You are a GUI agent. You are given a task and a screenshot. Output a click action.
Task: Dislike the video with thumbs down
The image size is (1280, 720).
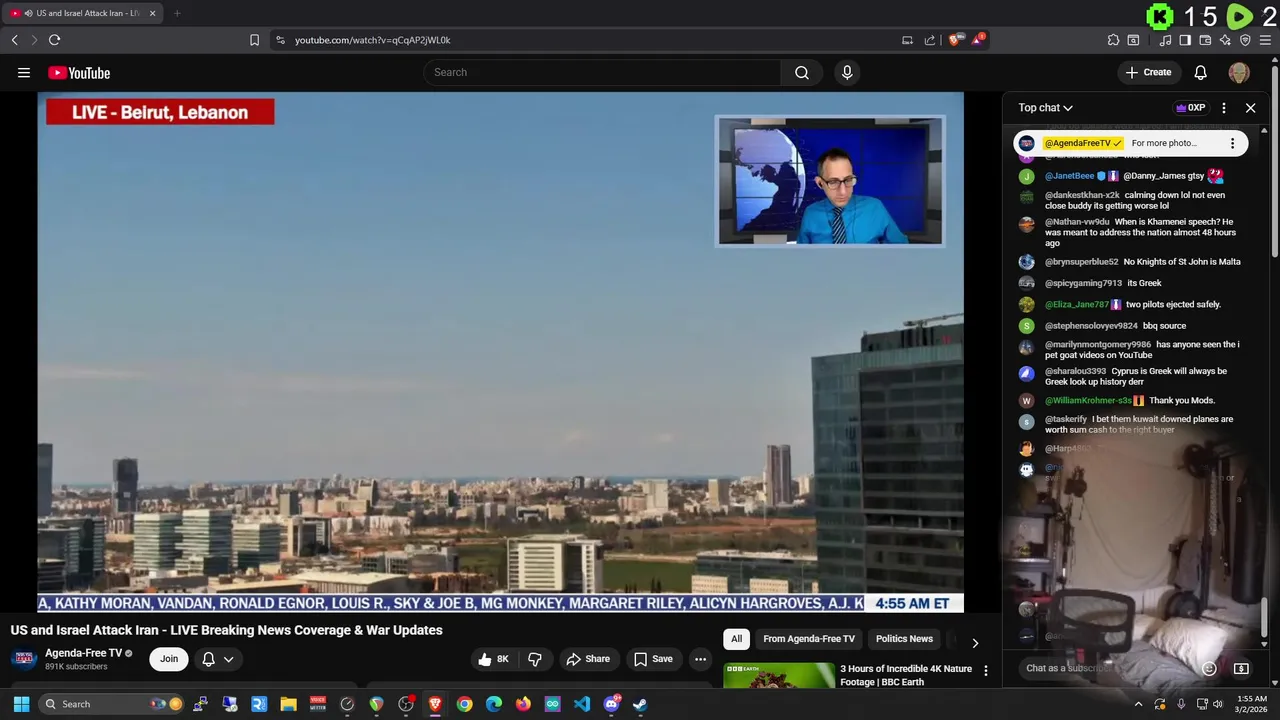535,659
